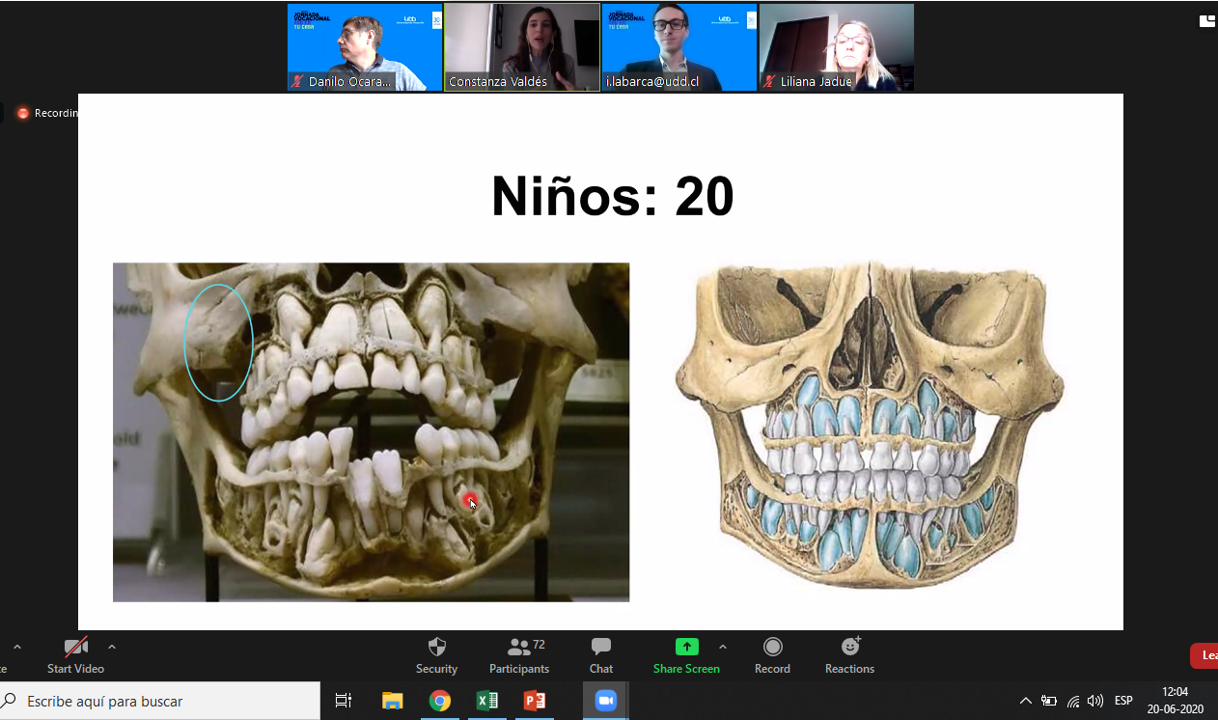Click the Windows search box
The width and height of the screenshot is (1218, 720).
click(x=160, y=701)
